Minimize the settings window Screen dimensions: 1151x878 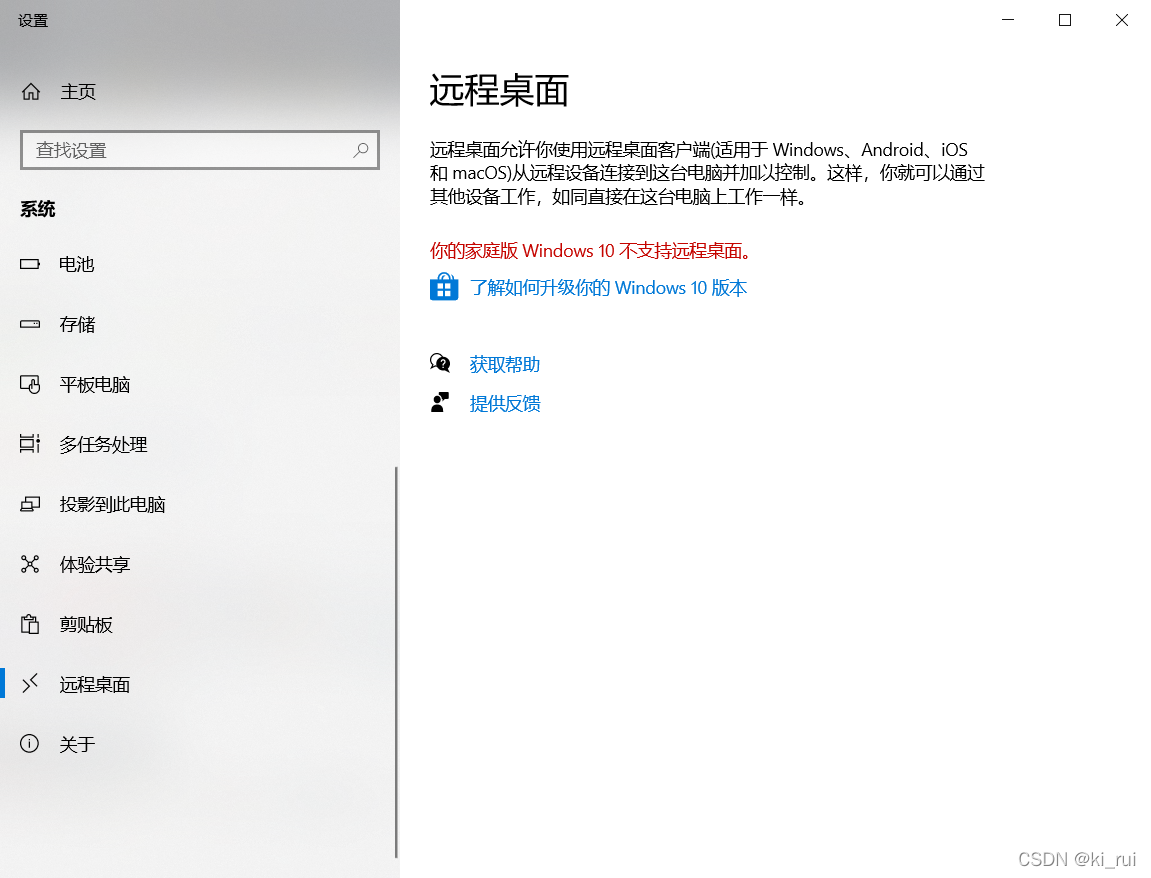(1008, 20)
